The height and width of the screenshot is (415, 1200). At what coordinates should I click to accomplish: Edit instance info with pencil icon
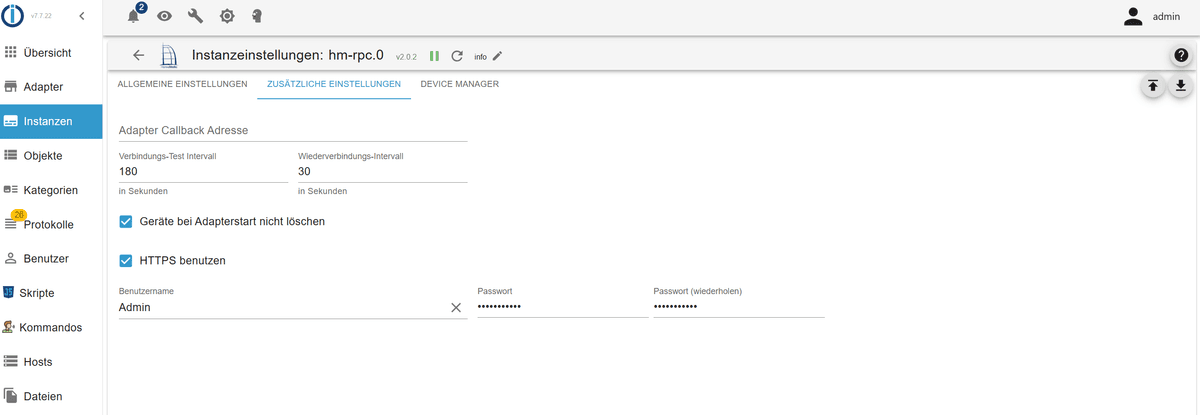[x=498, y=56]
